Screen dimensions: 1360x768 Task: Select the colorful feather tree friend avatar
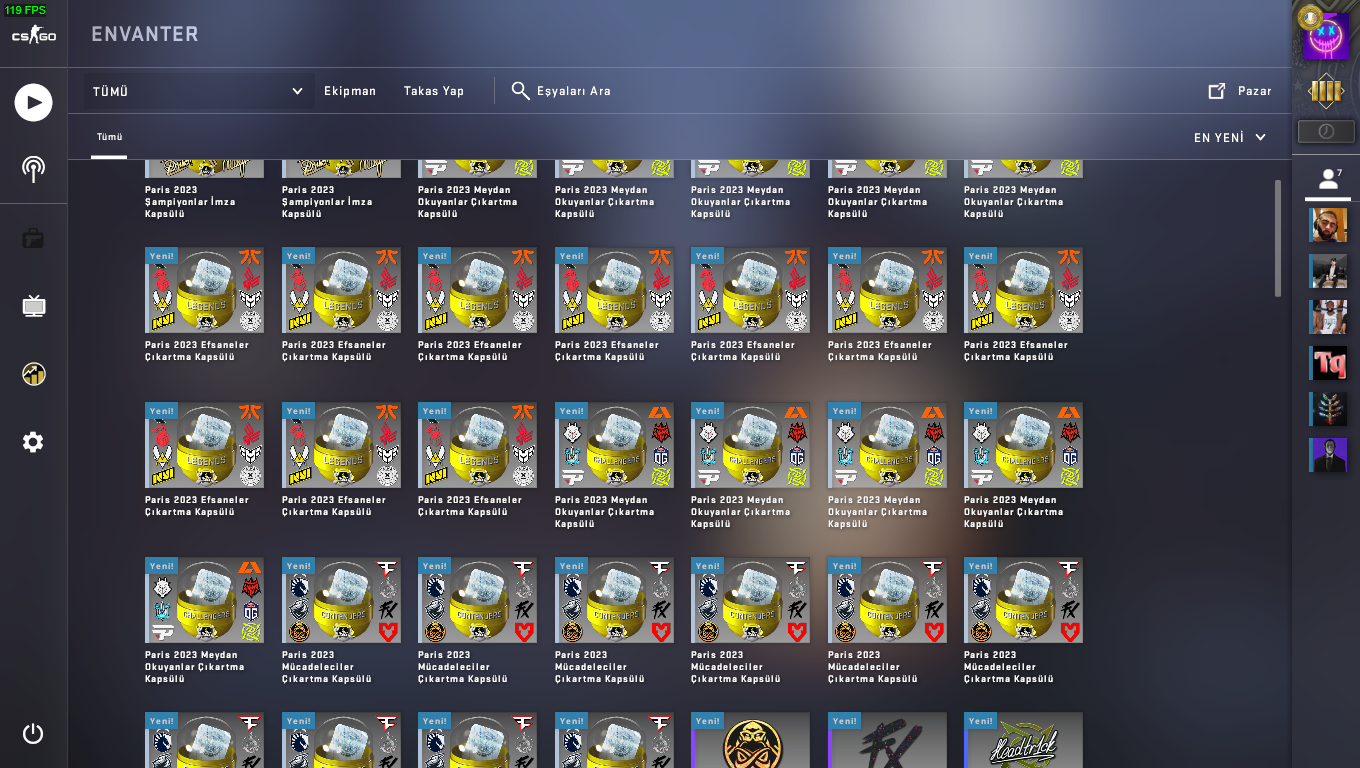click(1328, 409)
